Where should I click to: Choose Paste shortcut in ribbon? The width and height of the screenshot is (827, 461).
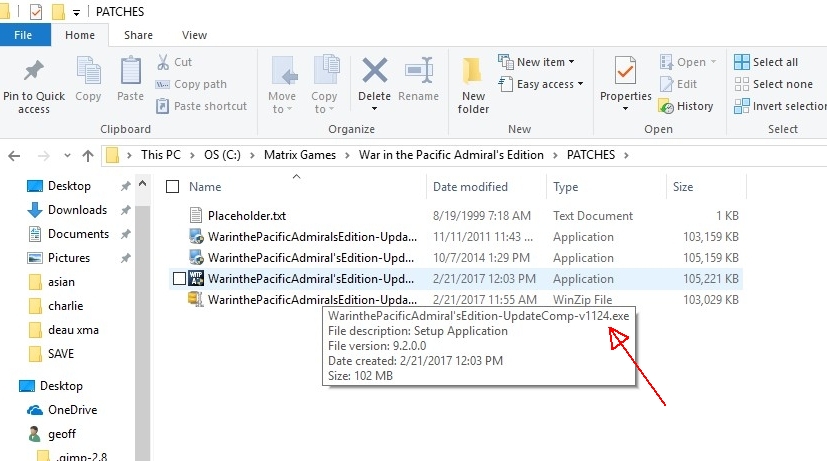pos(201,106)
